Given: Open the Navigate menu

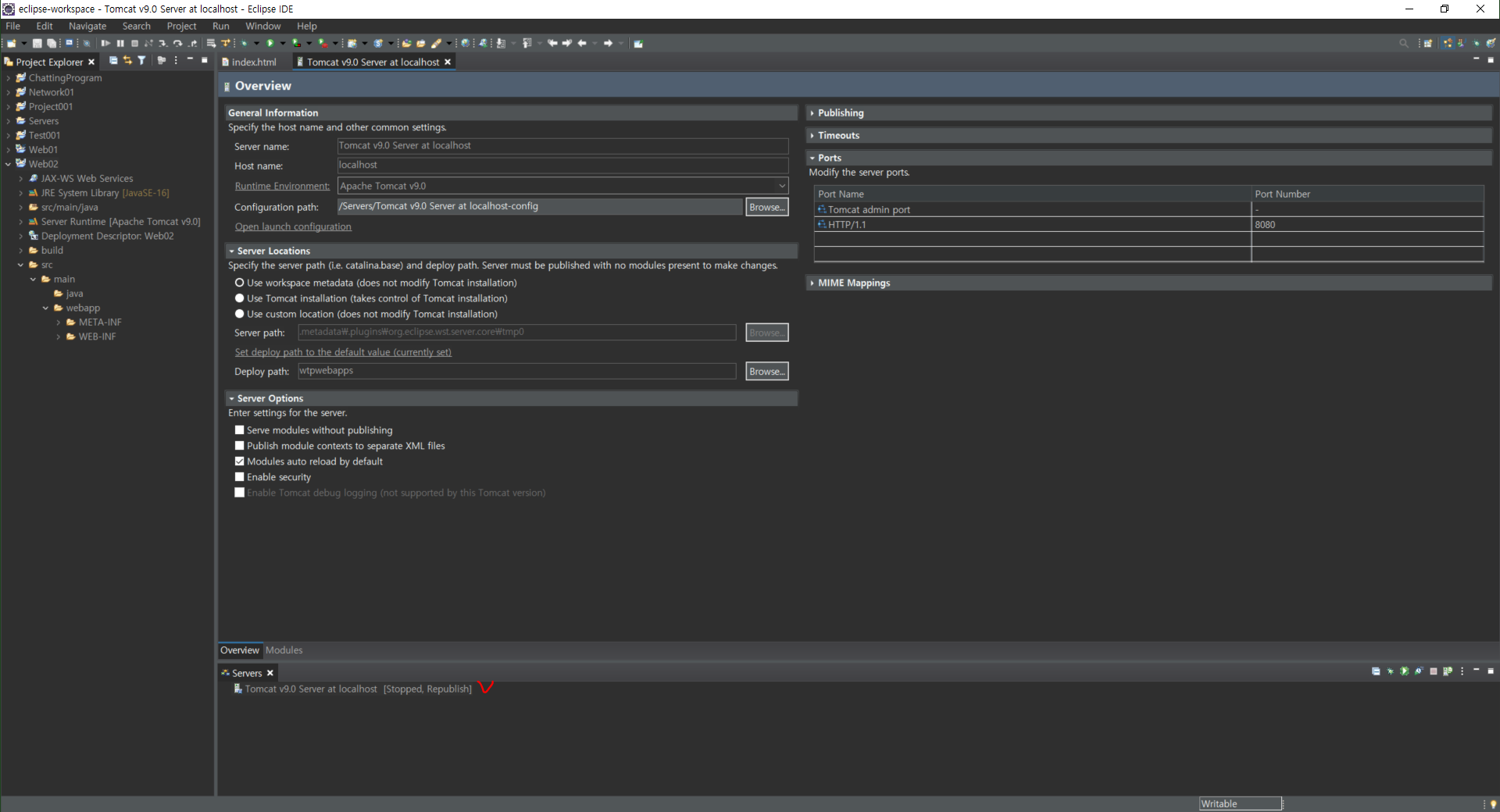Looking at the screenshot, I should point(87,26).
